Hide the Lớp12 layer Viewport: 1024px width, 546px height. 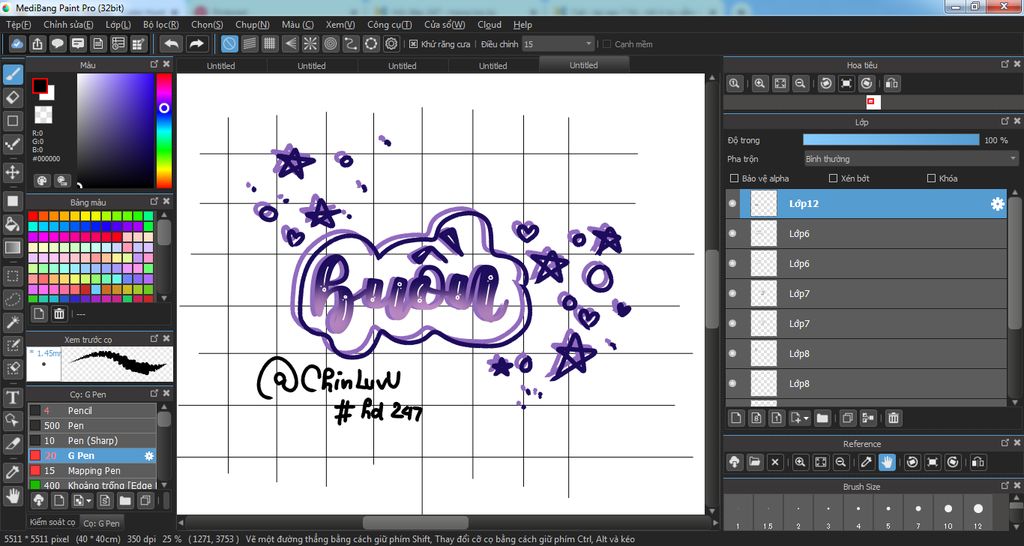click(733, 204)
